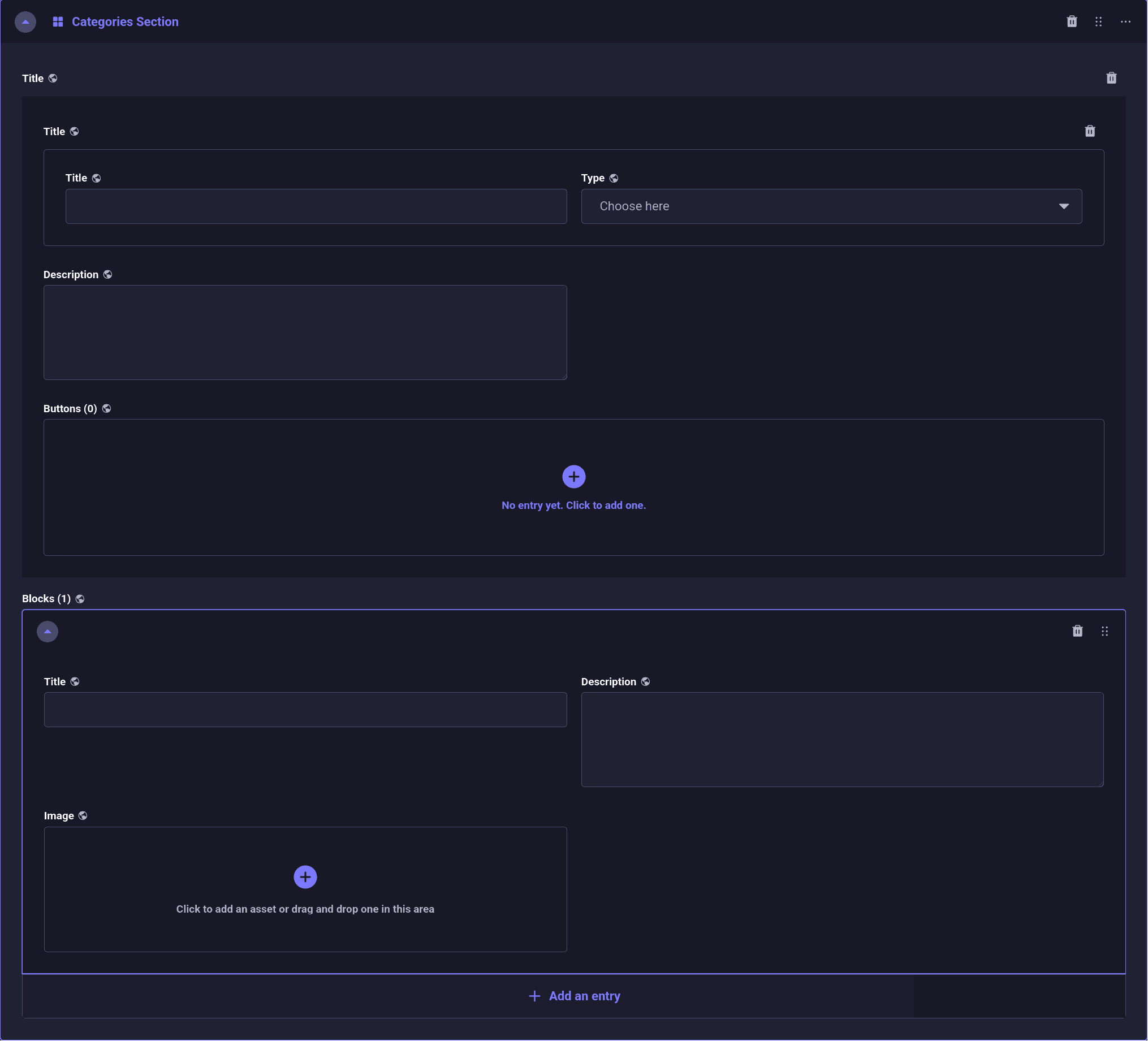The height and width of the screenshot is (1041, 1148).
Task: Click drag handle in Categories Section header
Action: point(1098,21)
